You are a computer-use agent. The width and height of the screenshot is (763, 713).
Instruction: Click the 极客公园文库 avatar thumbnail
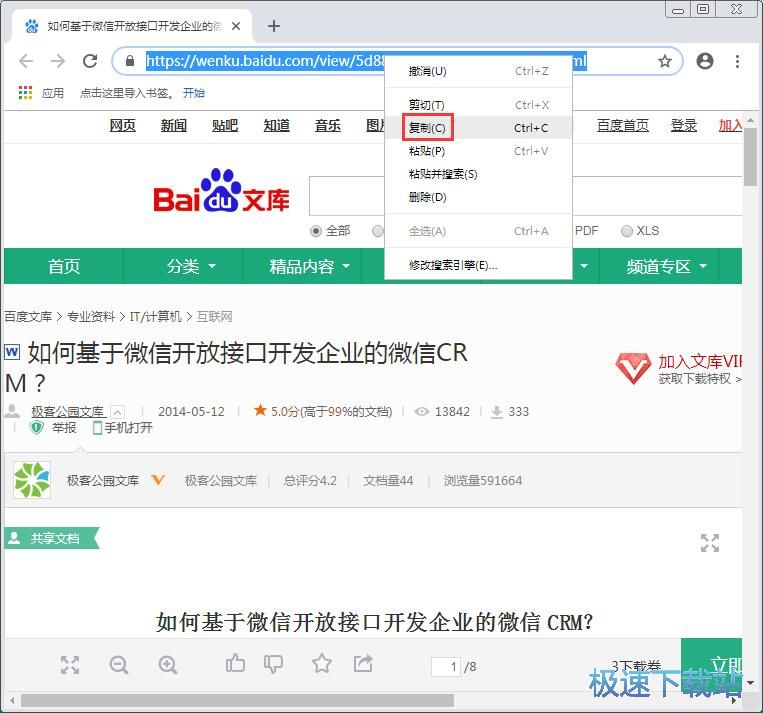coord(32,480)
